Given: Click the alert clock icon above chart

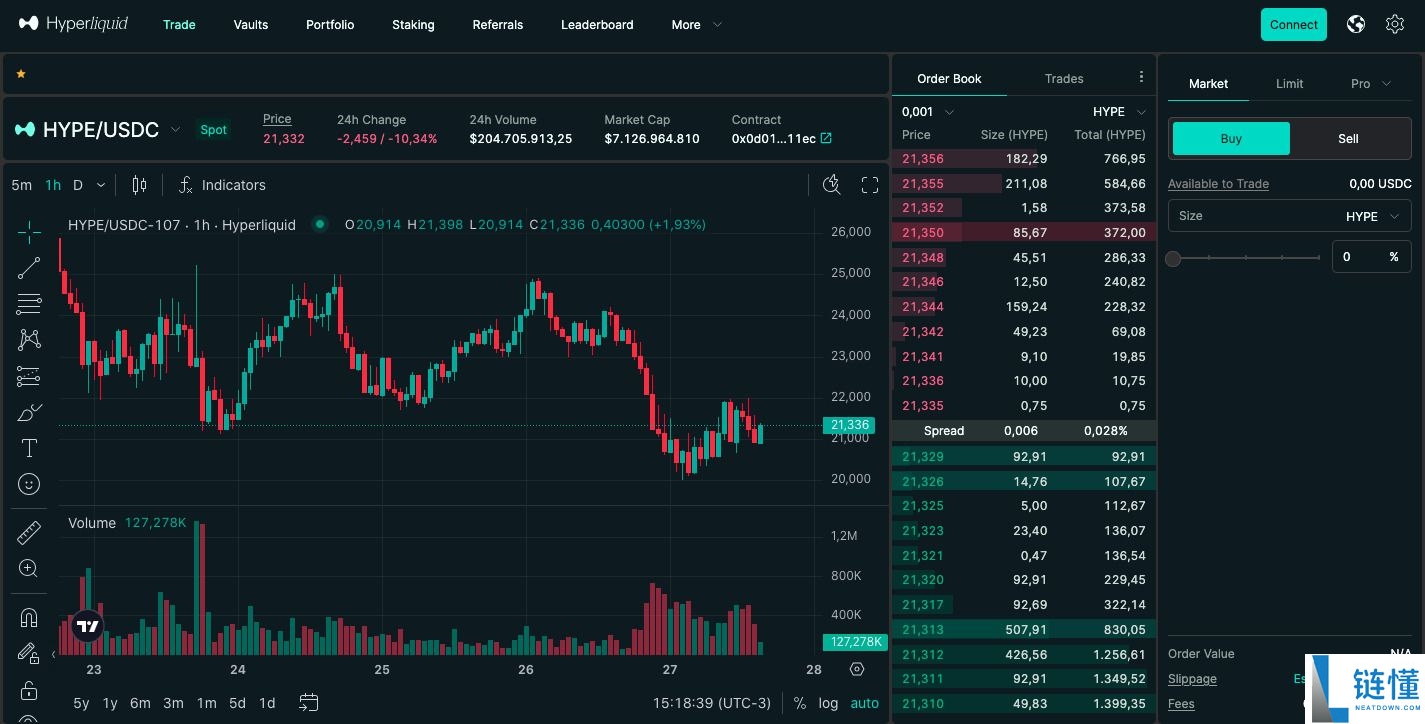Looking at the screenshot, I should (831, 185).
